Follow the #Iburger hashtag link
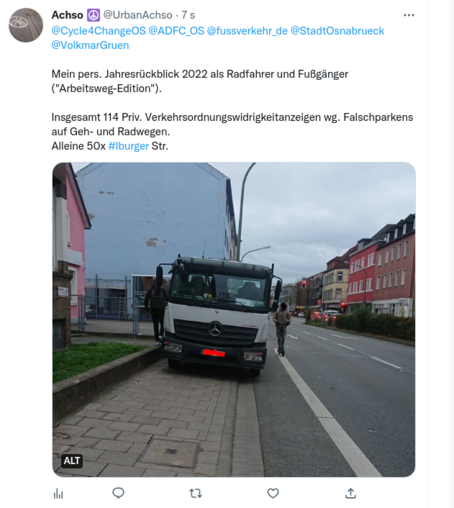The width and height of the screenshot is (454, 508). point(129,146)
